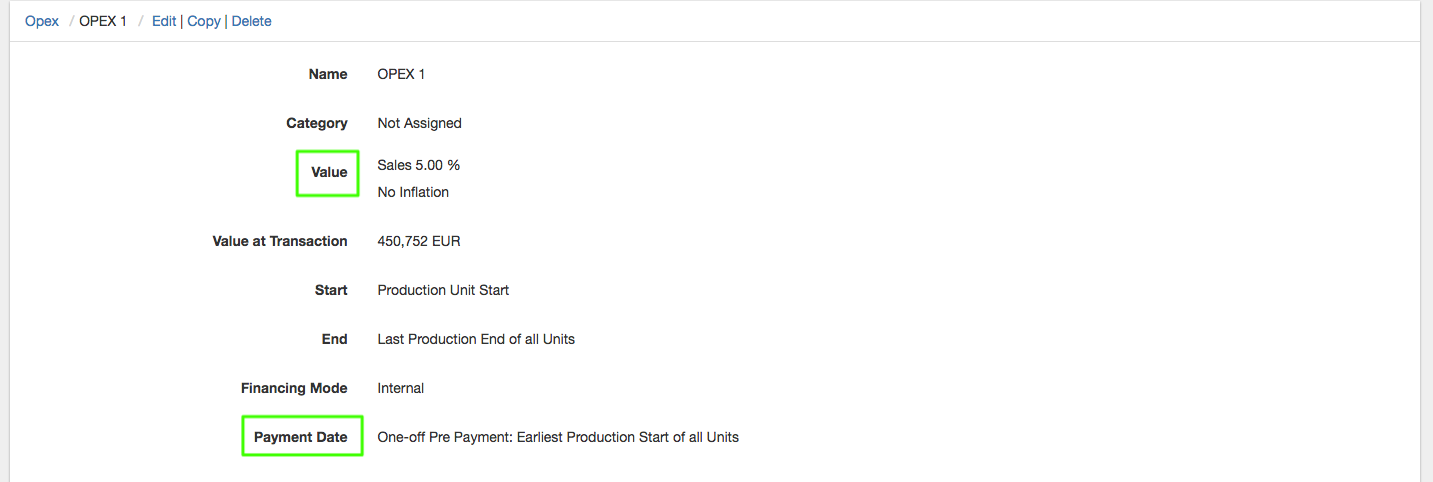Select the Internal financing mode value

[400, 388]
